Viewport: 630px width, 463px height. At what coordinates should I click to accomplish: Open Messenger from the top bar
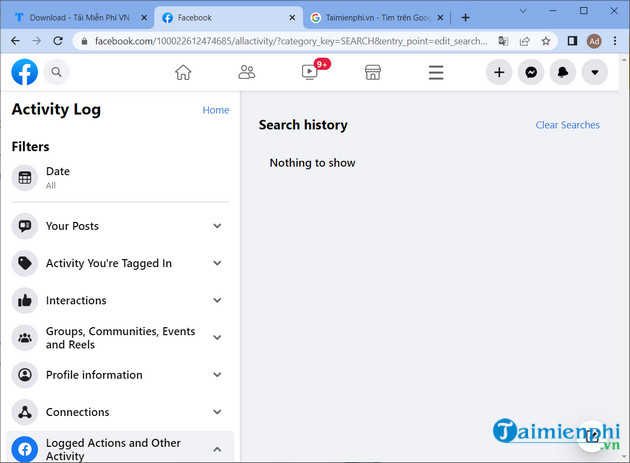pyautogui.click(x=531, y=72)
